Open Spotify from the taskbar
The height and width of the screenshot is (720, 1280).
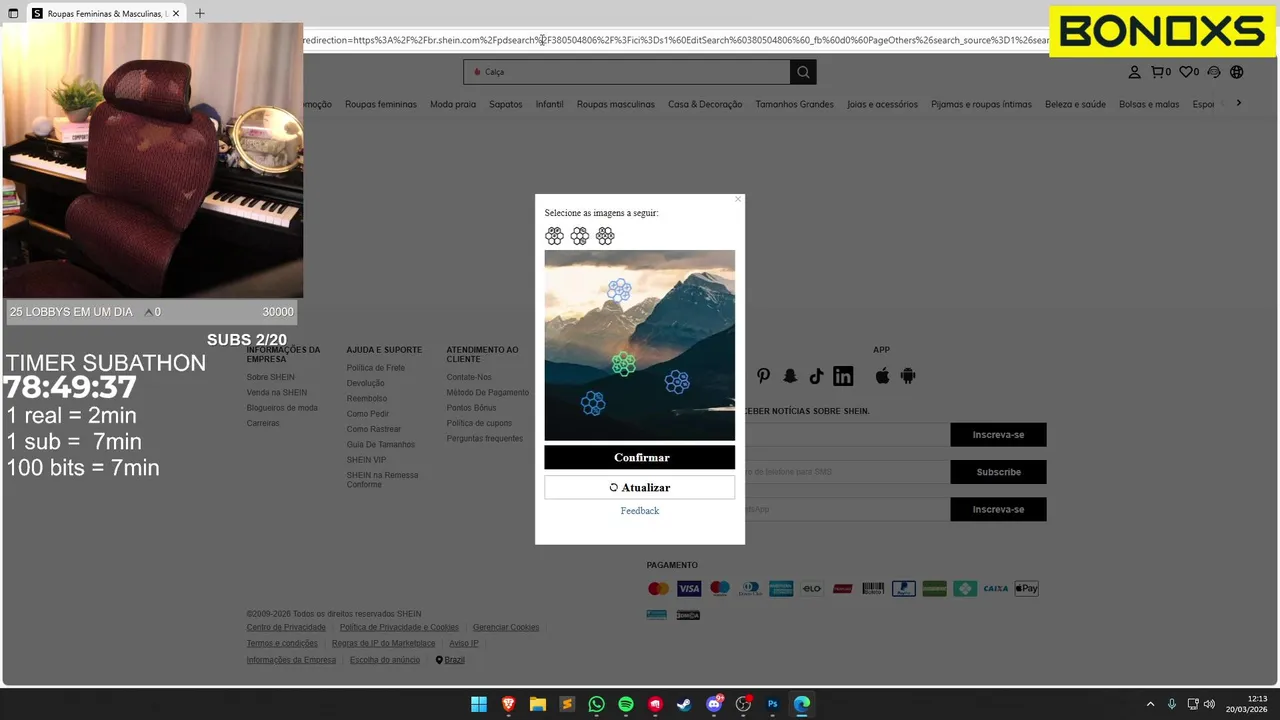(626, 704)
